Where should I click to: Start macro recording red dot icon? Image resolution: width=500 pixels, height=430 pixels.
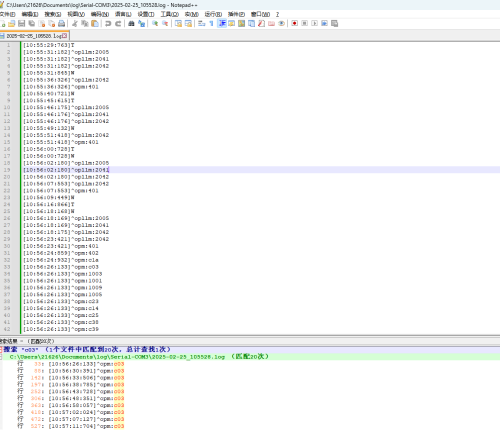294,23
